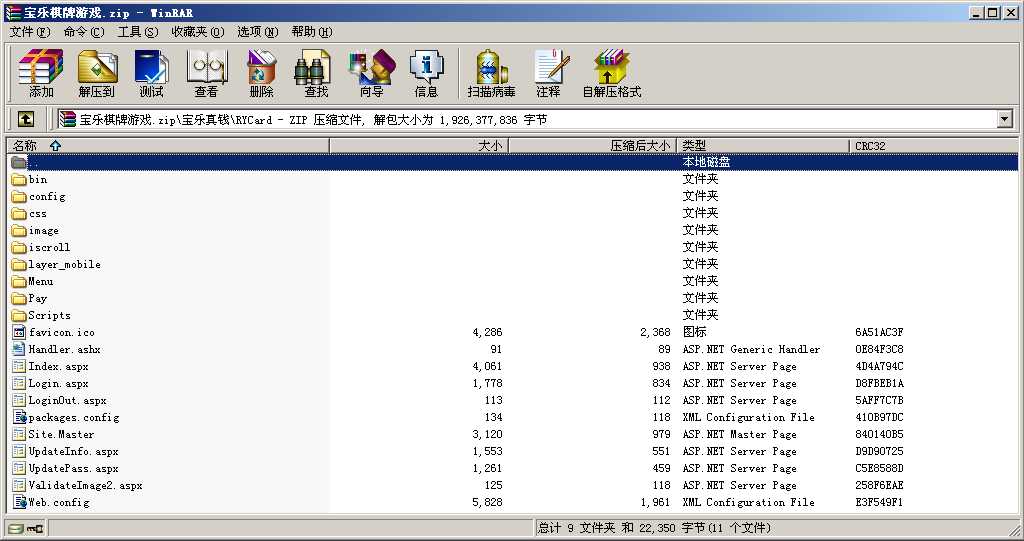Open the 查看 (View) tool
Image resolution: width=1024 pixels, height=541 pixels.
coord(206,73)
